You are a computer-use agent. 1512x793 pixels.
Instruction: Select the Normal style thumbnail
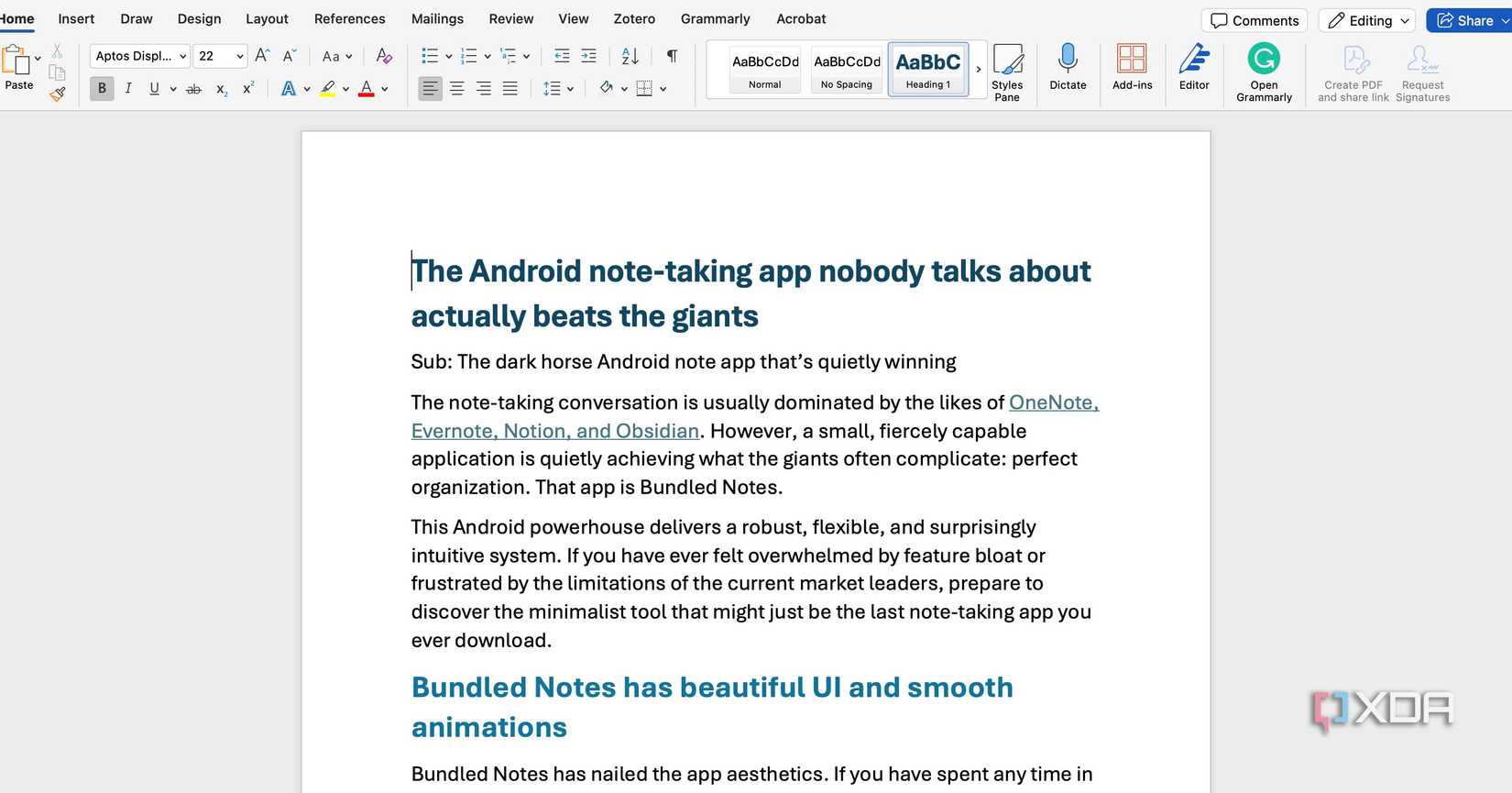coord(765,70)
